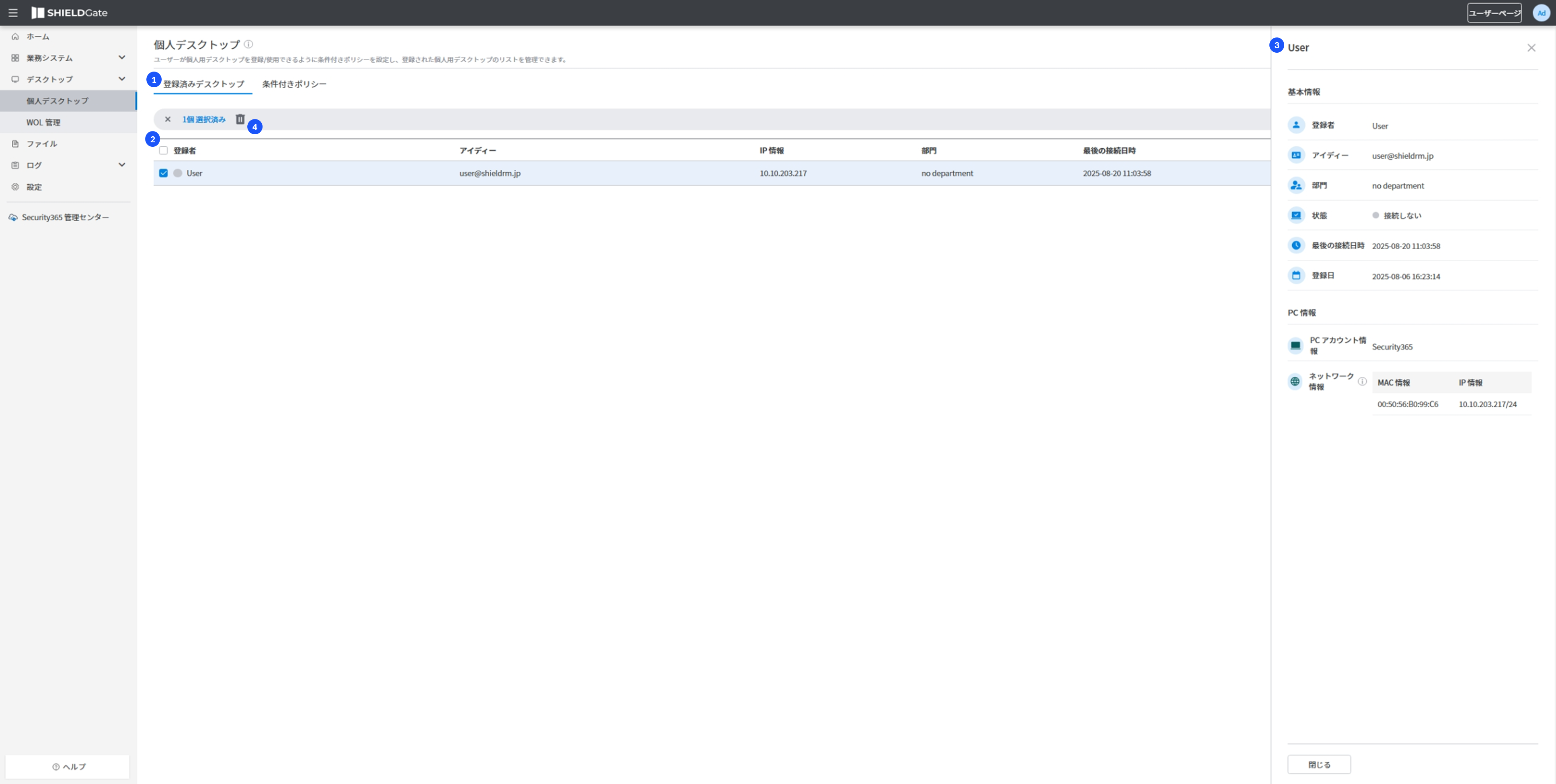Expand the ログ menu chevron
Screen dimensions: 1556x784
[x=121, y=164]
